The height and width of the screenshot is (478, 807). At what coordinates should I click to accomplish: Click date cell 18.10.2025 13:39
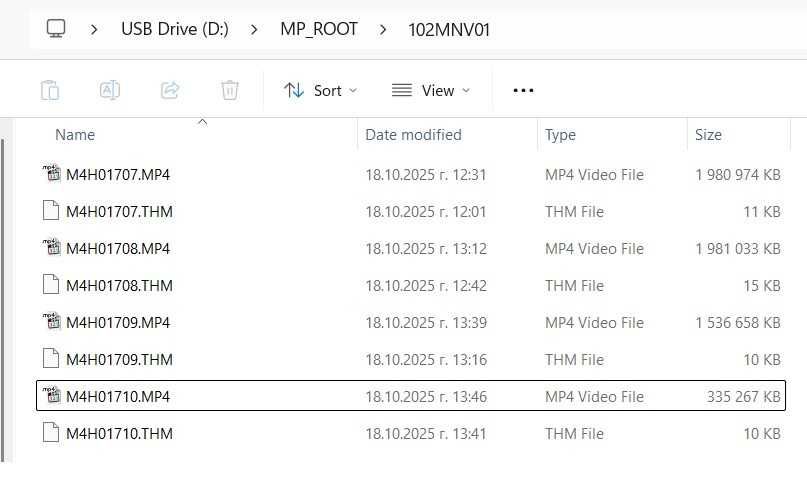click(426, 323)
